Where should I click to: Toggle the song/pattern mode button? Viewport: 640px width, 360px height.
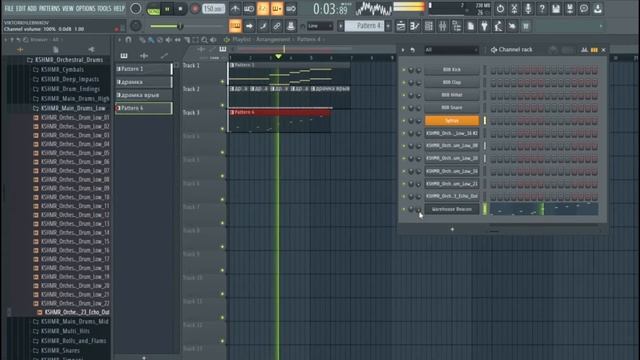pyautogui.click(x=153, y=9)
